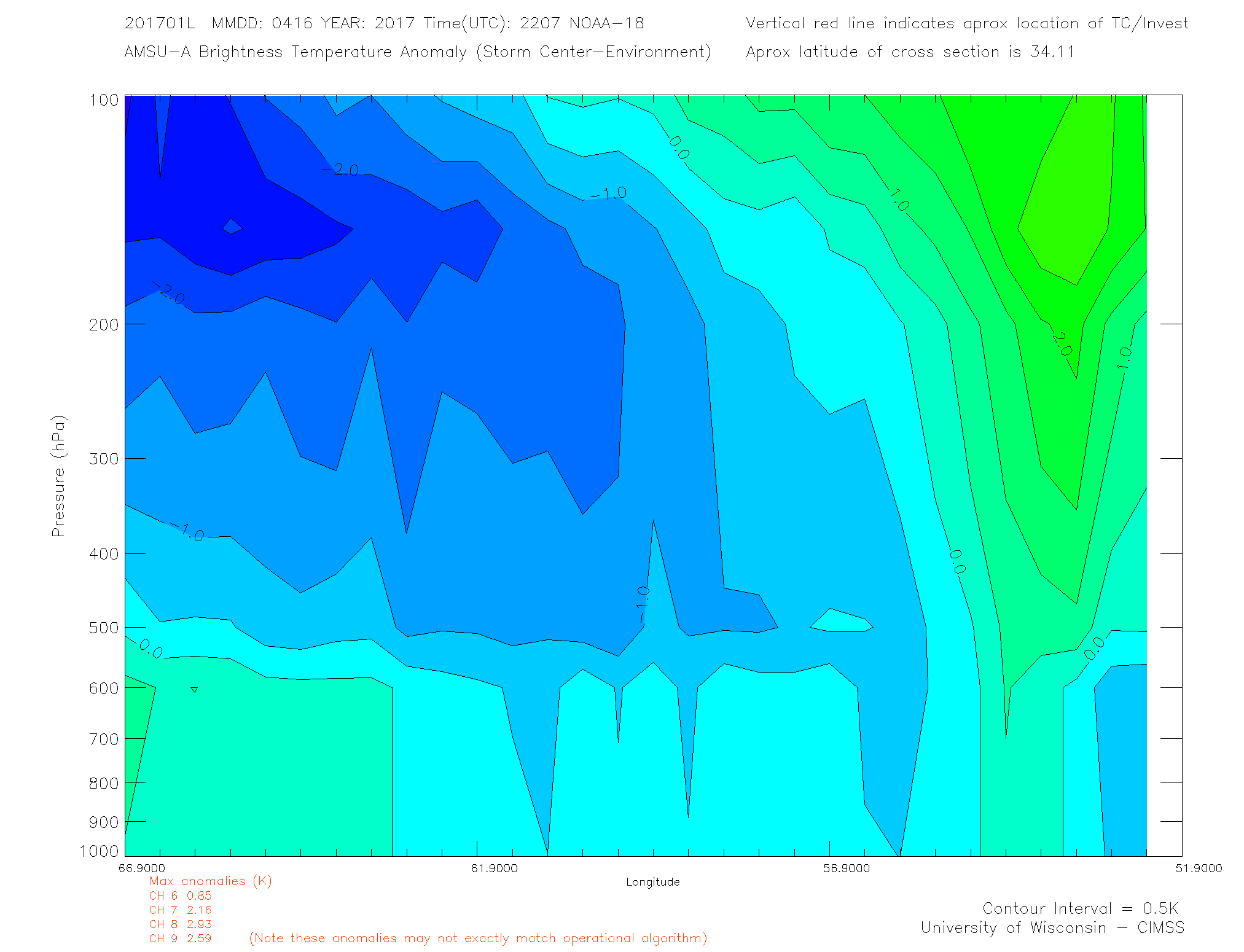Click the 66.9000 longitude tick label
This screenshot has height=952, width=1244.
pyautogui.click(x=142, y=868)
